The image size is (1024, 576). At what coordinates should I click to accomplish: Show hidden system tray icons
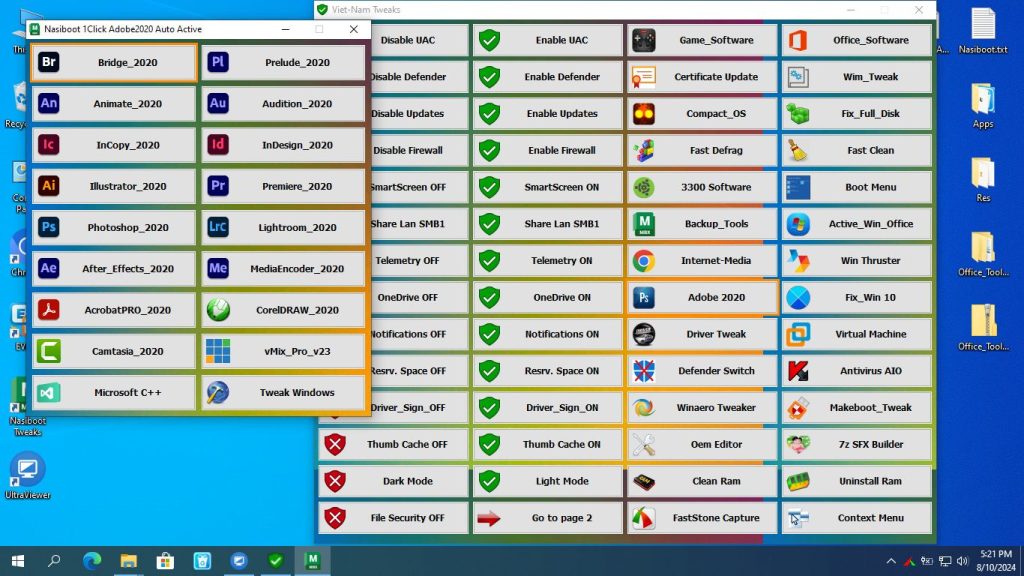(890, 561)
